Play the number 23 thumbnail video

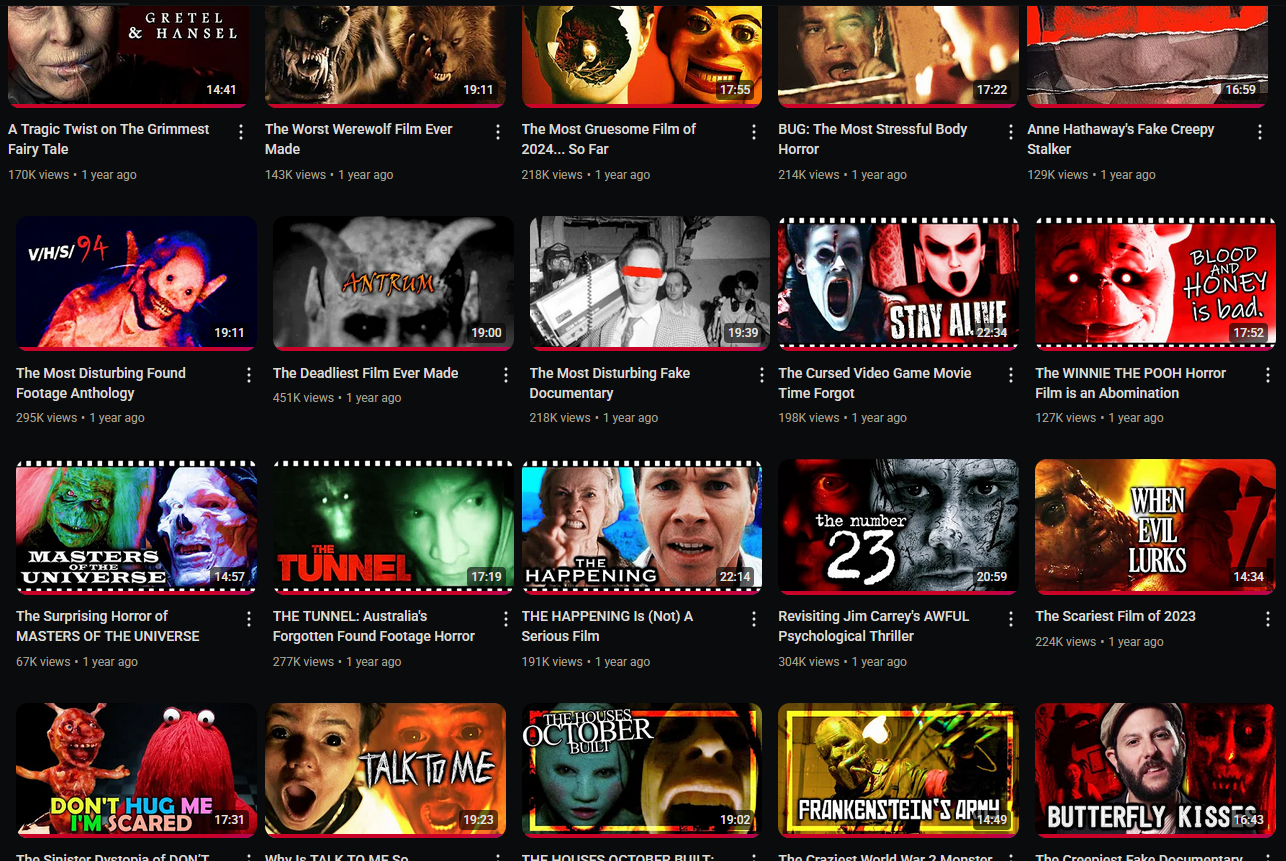[x=899, y=526]
